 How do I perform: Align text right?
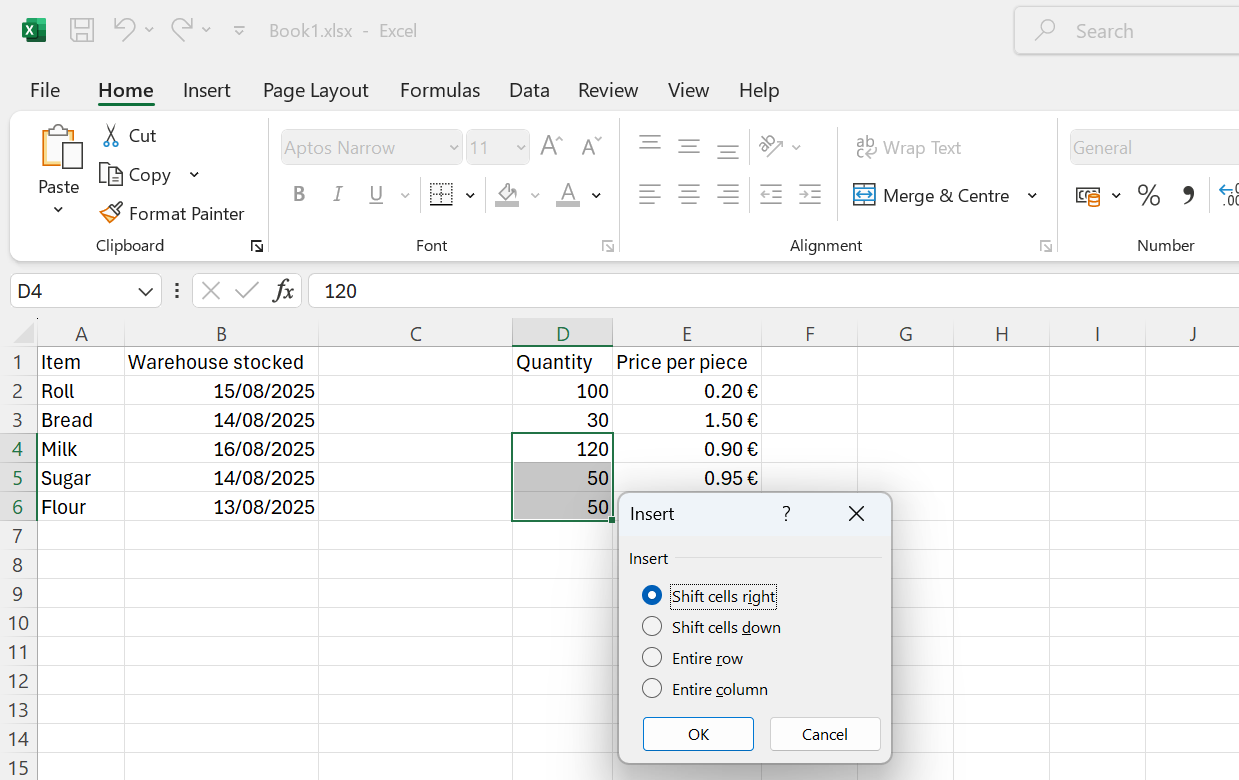[x=728, y=195]
